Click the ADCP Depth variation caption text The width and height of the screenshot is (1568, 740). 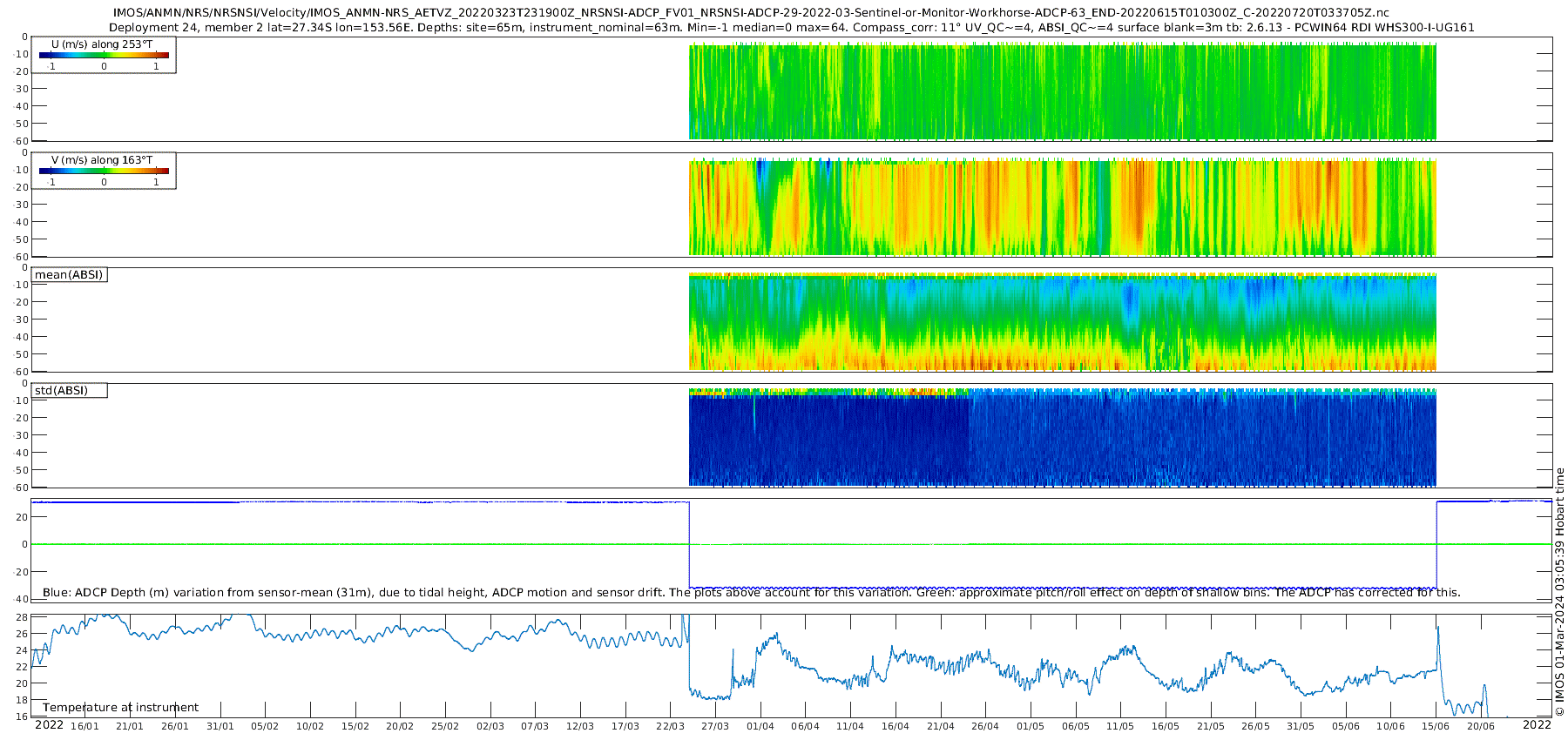click(x=751, y=593)
